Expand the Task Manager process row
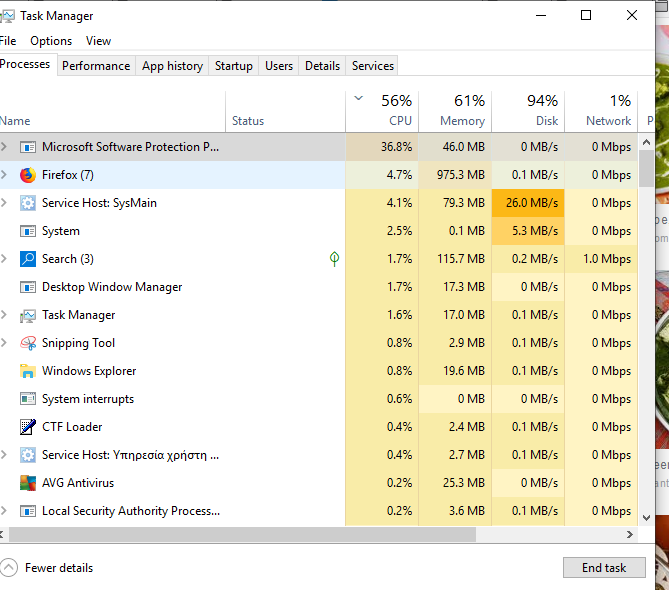Screen dimensions: 669x590 point(4,315)
